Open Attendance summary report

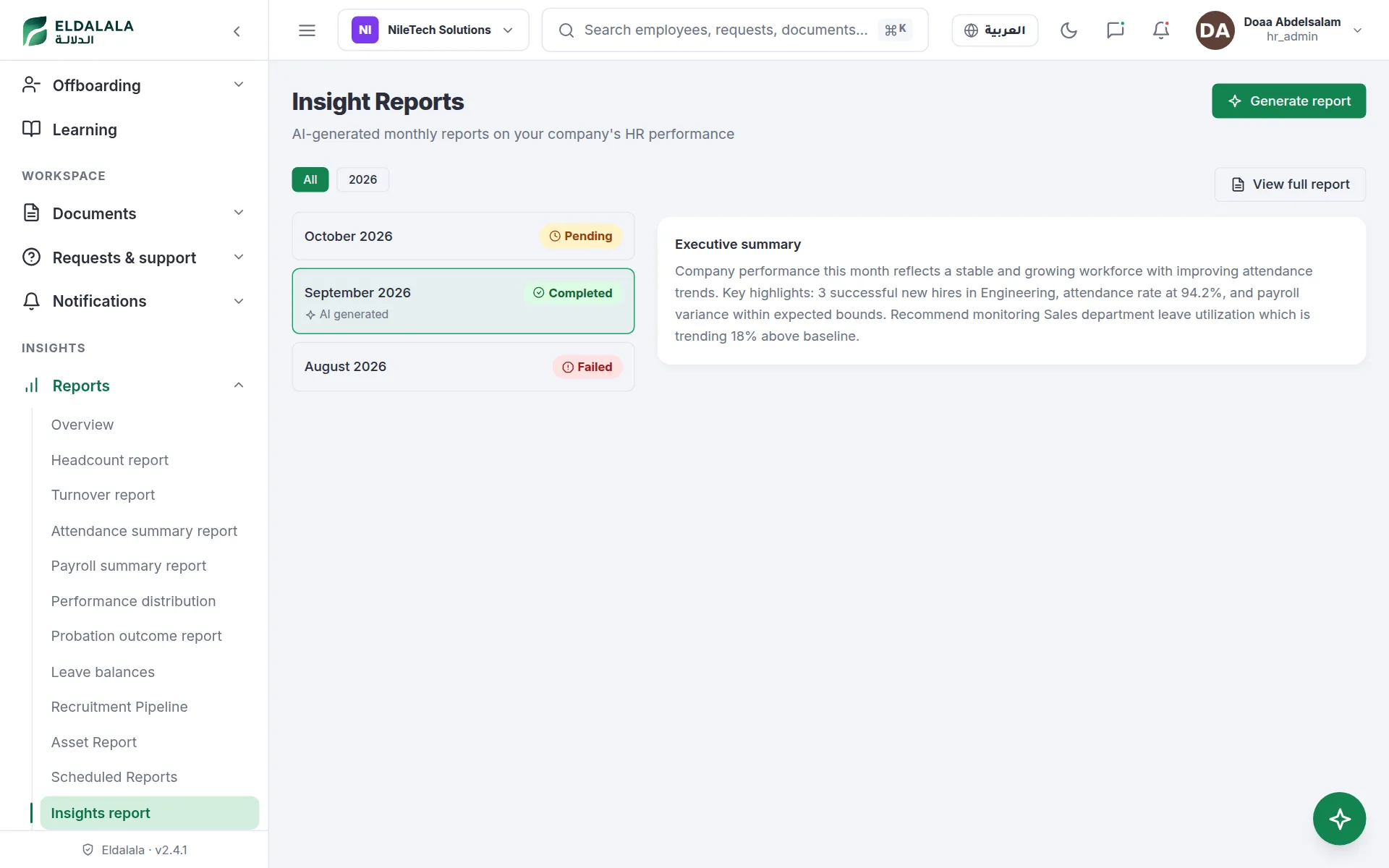pyautogui.click(x=145, y=531)
